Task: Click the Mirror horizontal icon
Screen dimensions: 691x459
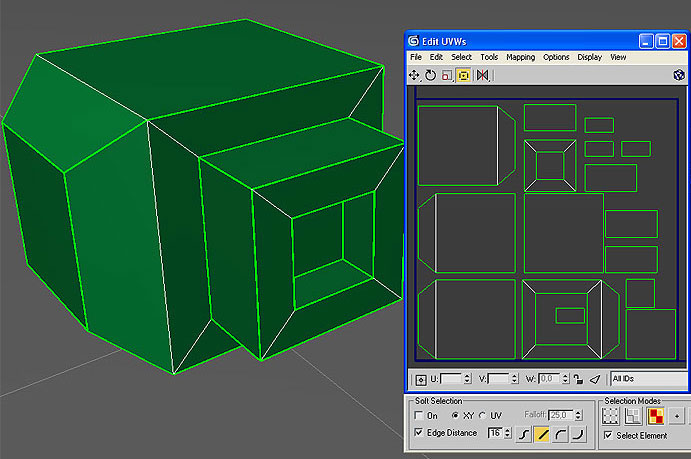Action: pos(483,75)
